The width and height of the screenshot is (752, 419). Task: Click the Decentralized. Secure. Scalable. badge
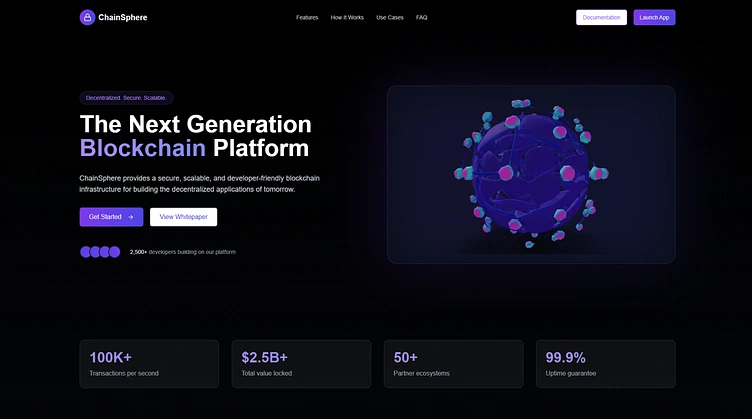(126, 98)
